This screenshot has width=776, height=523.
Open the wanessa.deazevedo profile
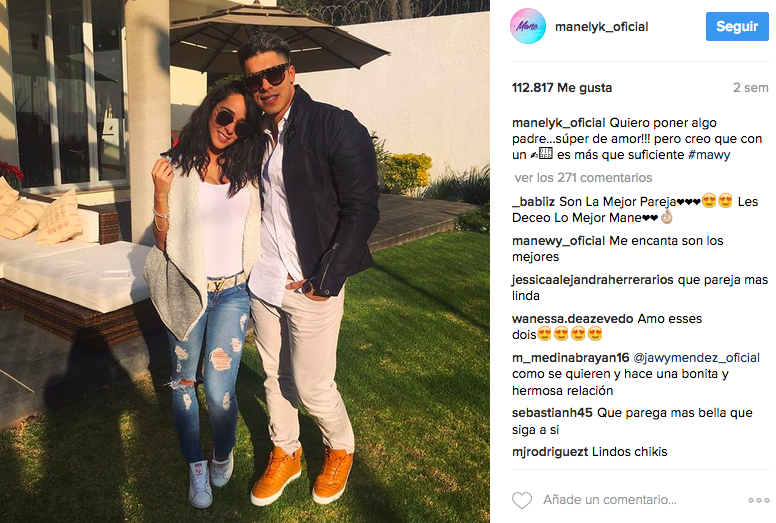(573, 319)
